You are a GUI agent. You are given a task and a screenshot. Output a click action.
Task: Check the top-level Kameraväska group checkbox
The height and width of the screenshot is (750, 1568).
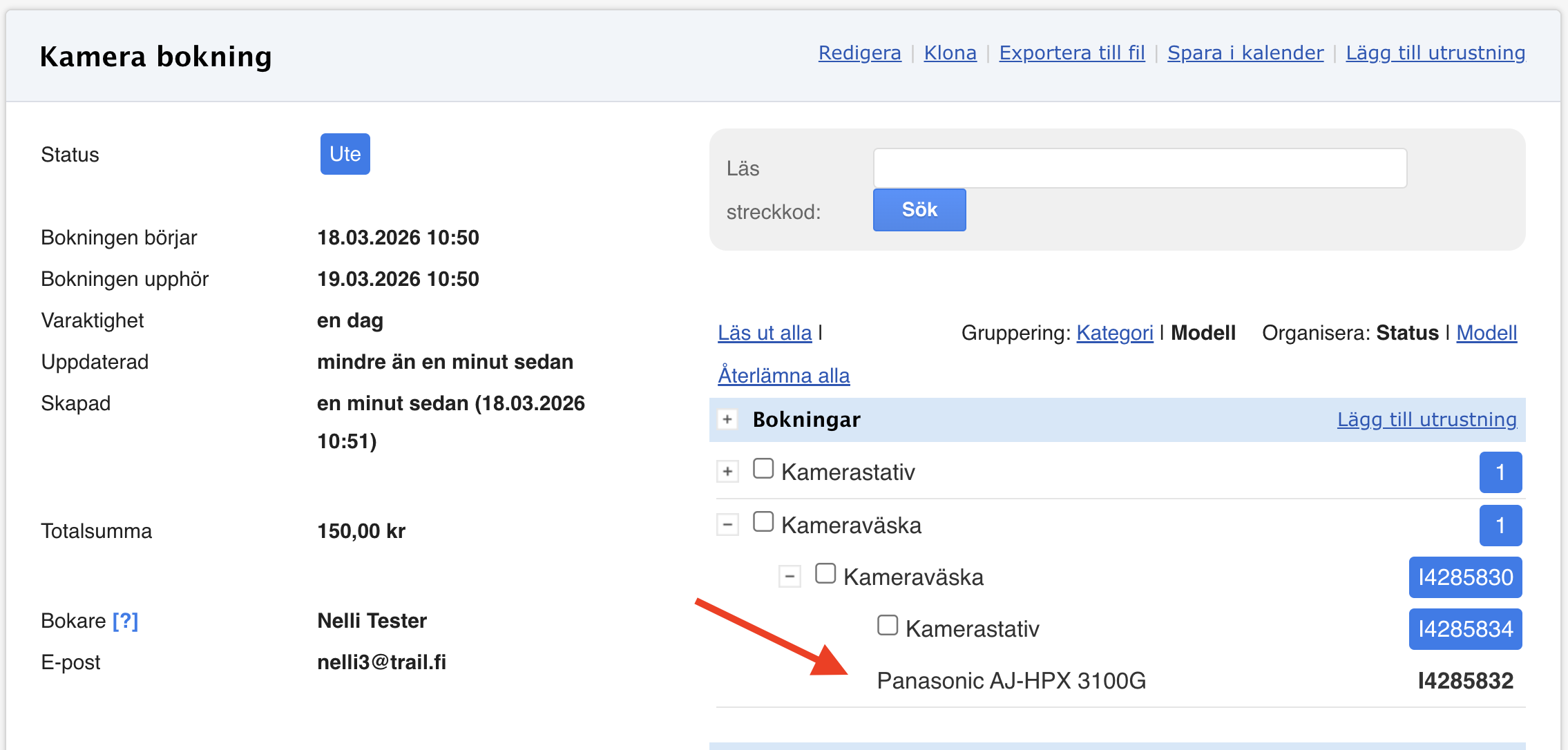[x=763, y=522]
